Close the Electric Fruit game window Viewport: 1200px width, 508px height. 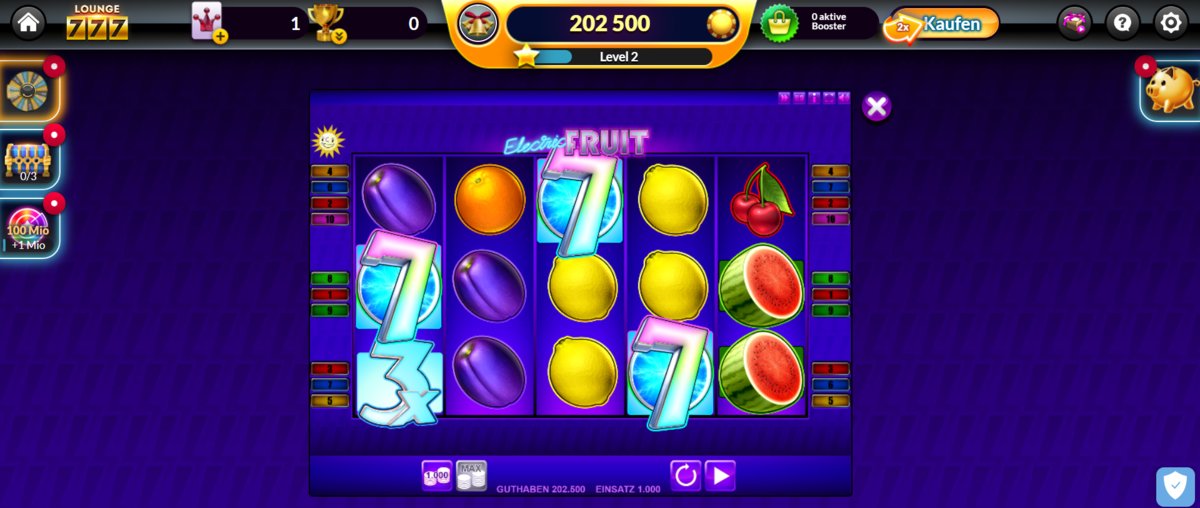[876, 107]
